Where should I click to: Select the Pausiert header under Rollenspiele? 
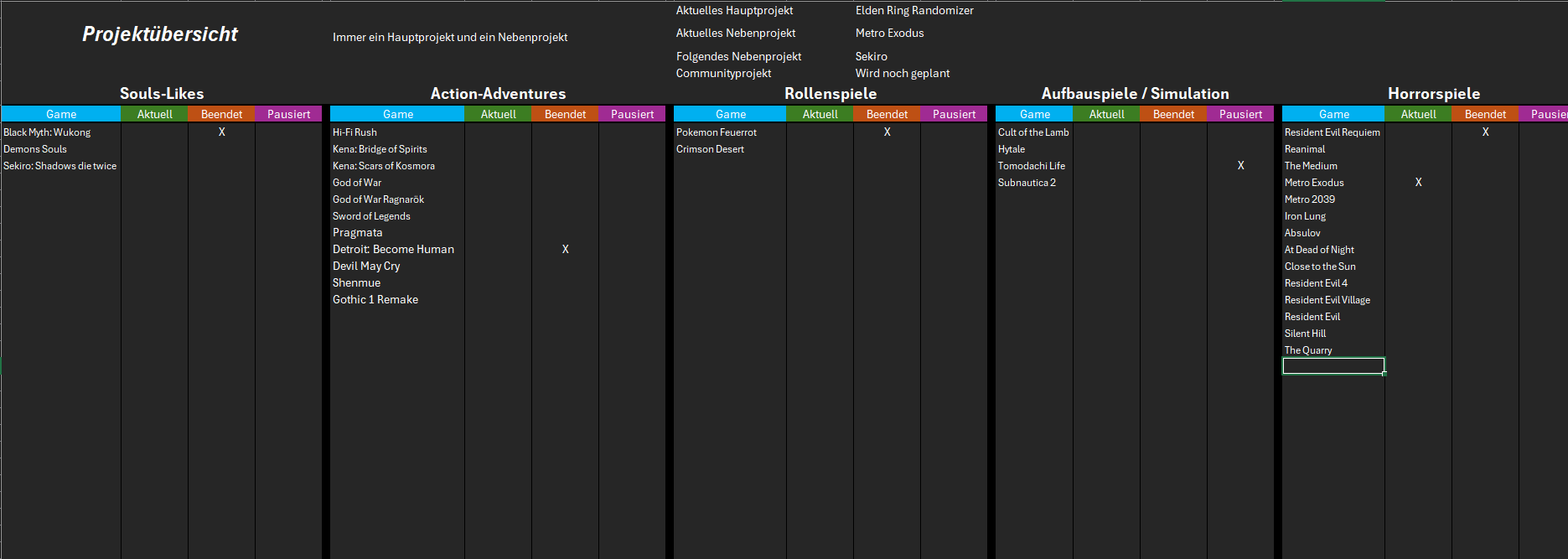point(954,114)
